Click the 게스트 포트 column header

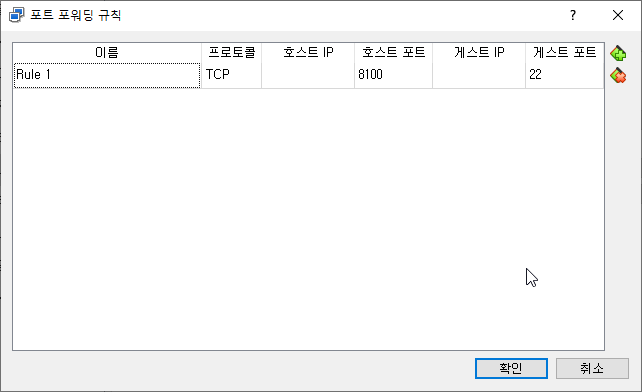click(565, 52)
